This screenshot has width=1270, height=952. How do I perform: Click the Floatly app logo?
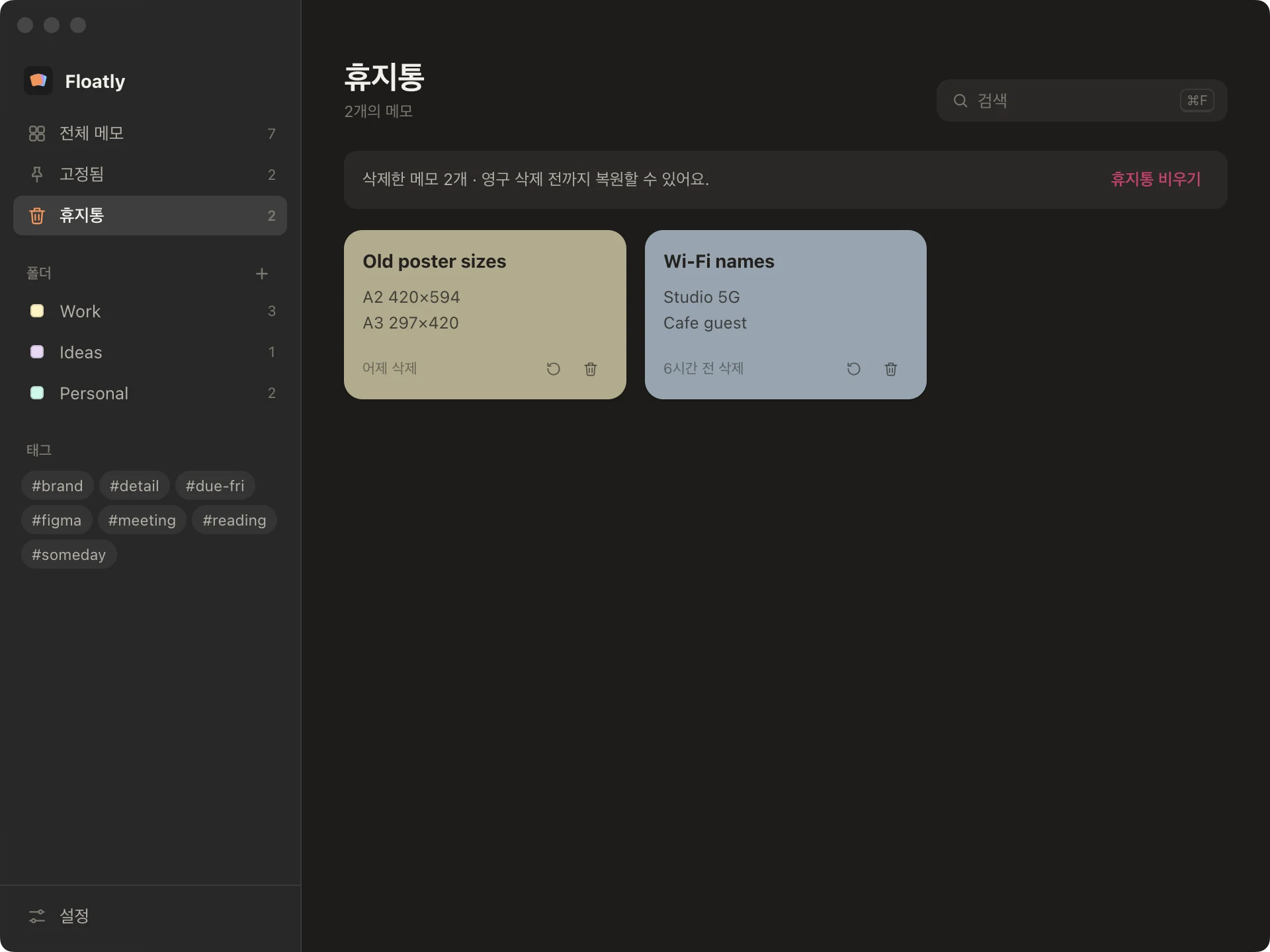38,81
